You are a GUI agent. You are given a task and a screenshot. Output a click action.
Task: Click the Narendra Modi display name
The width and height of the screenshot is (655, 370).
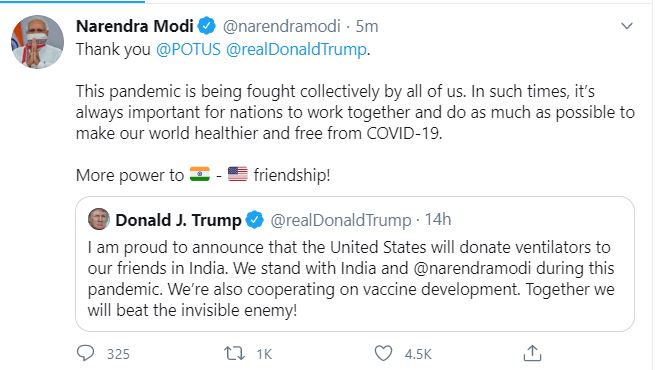click(x=135, y=26)
